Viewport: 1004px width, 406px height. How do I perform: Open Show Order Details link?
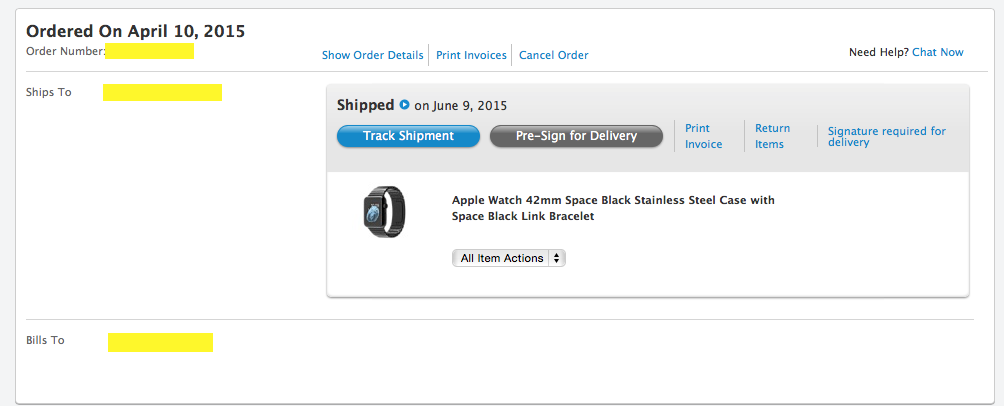[x=373, y=55]
